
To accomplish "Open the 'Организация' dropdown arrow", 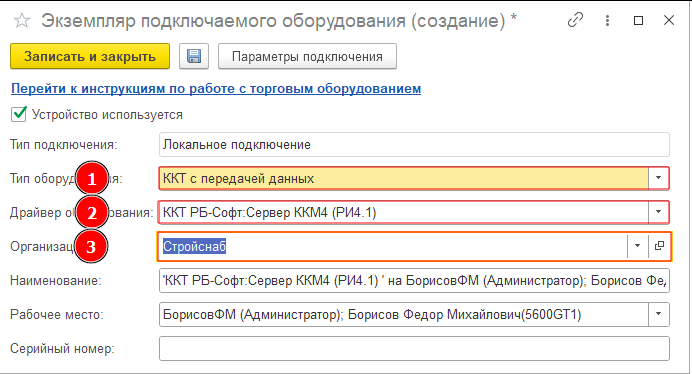I will point(638,246).
